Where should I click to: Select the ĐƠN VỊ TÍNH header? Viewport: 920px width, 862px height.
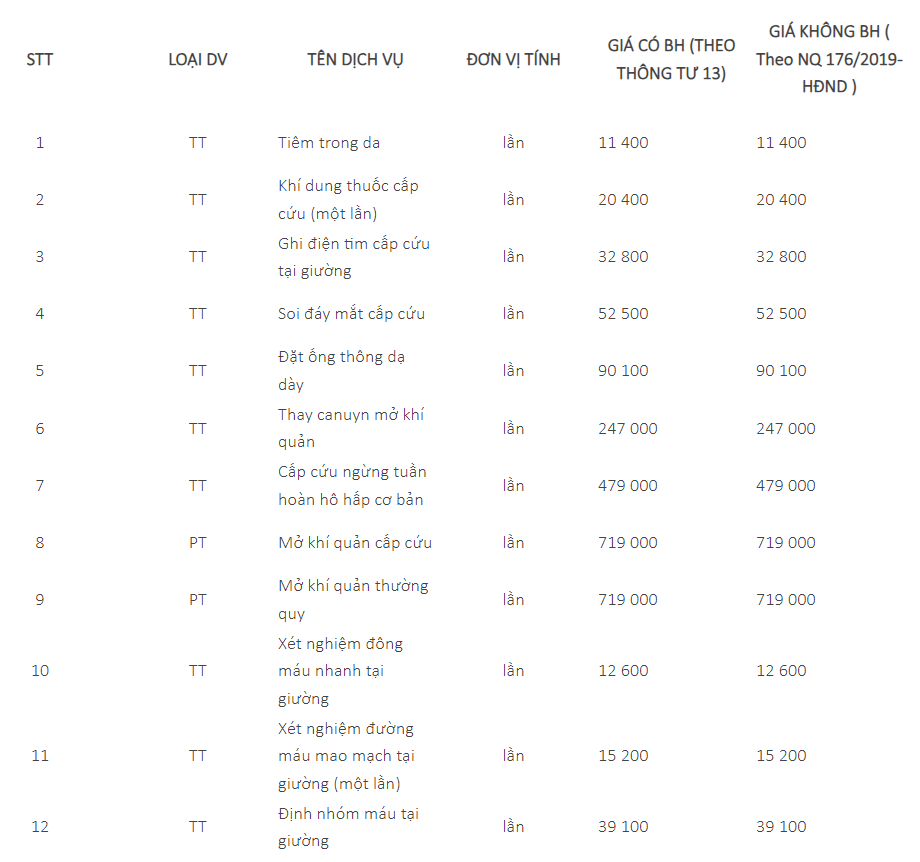513,59
